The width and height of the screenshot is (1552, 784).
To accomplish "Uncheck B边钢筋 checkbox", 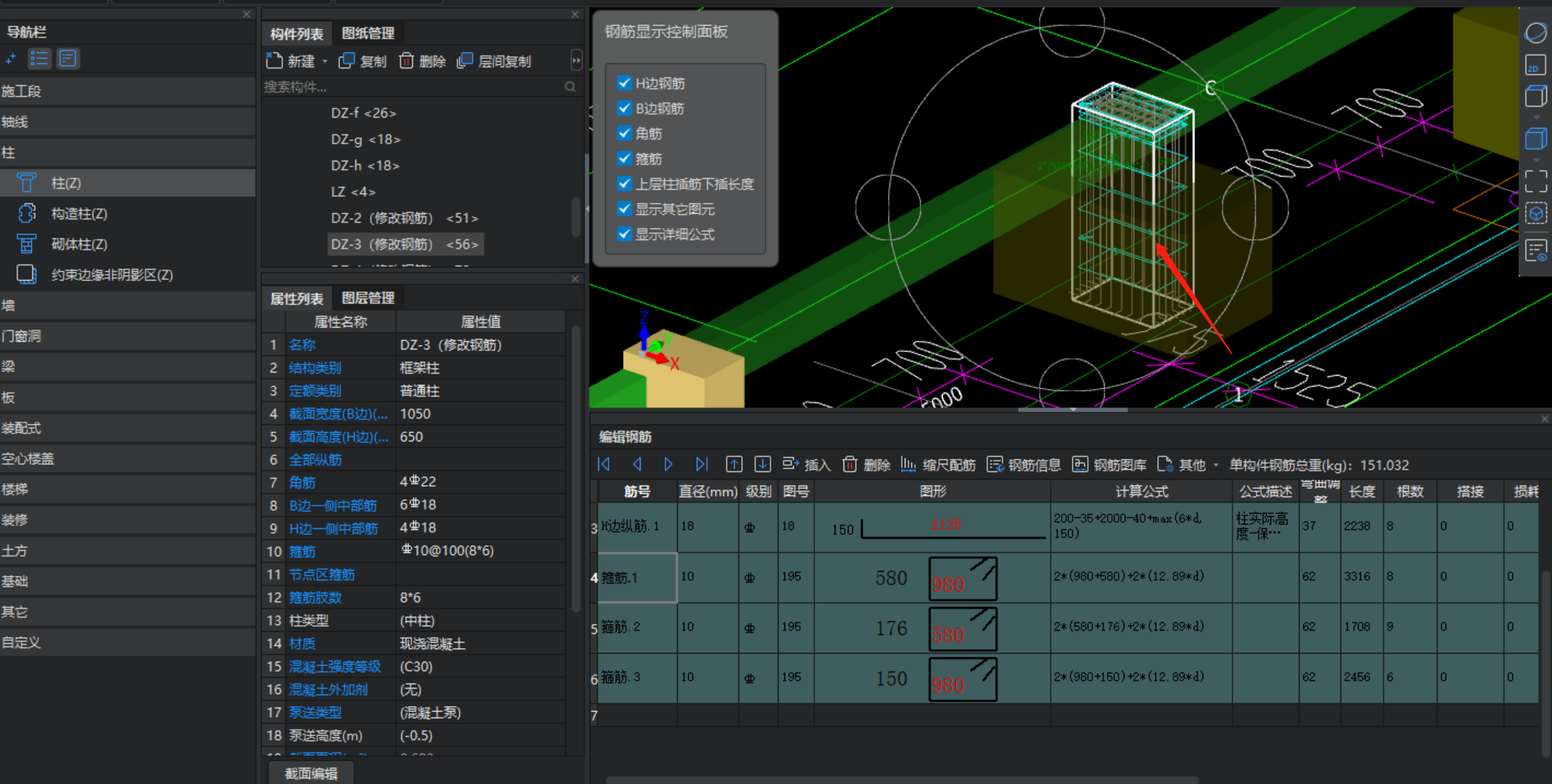I will pos(624,108).
